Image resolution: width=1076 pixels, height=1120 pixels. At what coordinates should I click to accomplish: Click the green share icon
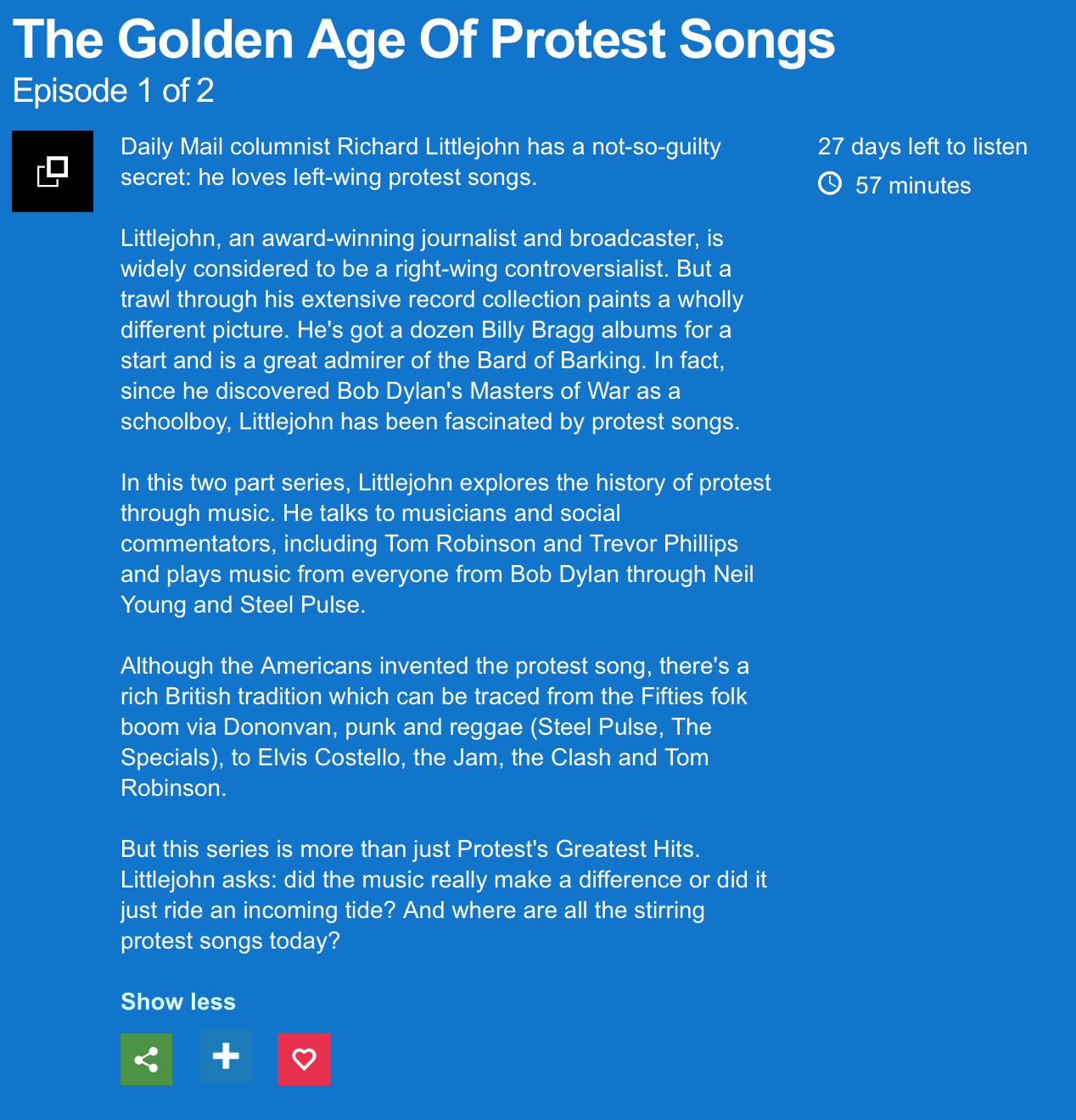click(146, 1059)
